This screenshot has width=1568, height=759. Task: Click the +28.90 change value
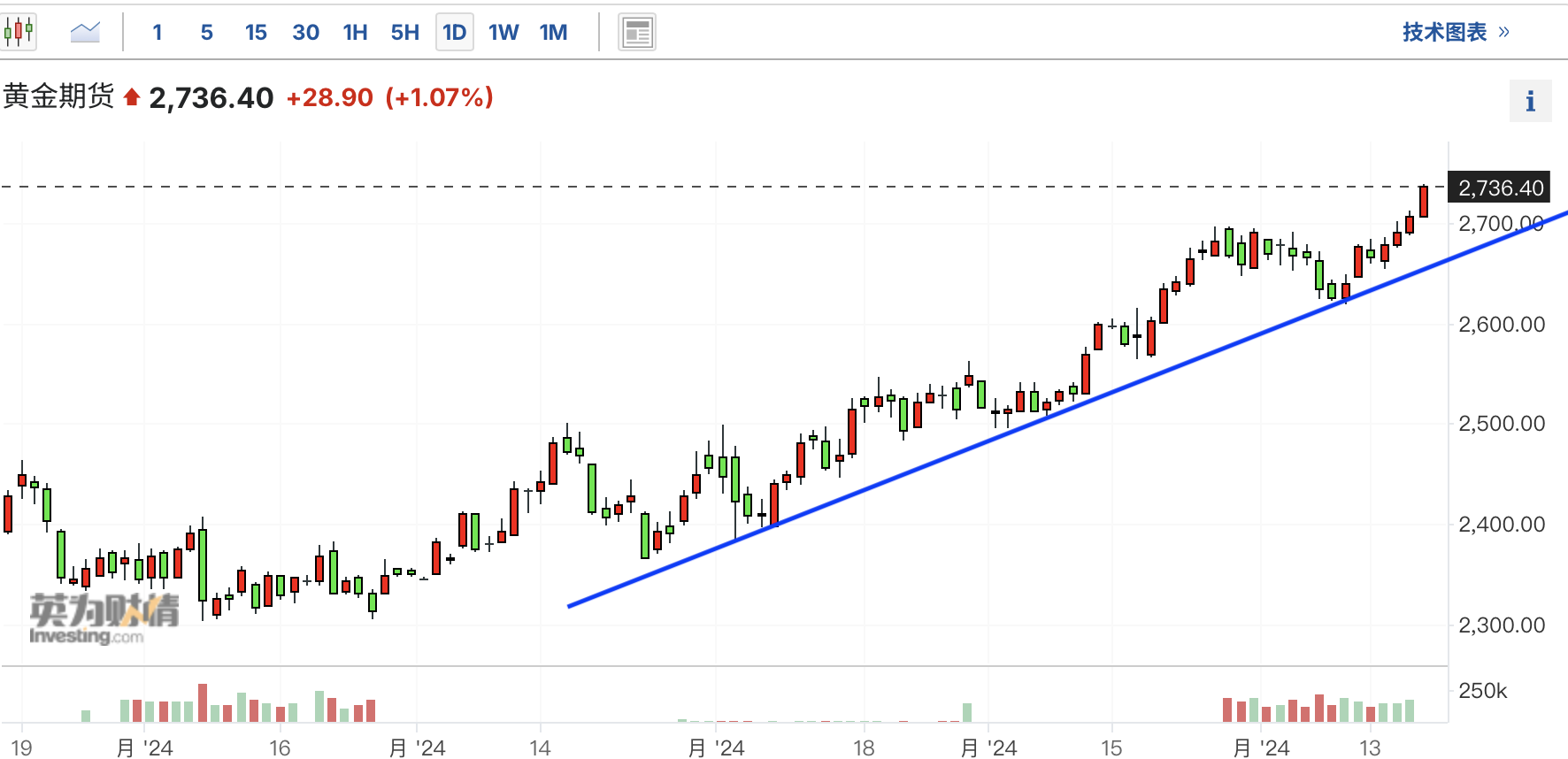coord(330,97)
